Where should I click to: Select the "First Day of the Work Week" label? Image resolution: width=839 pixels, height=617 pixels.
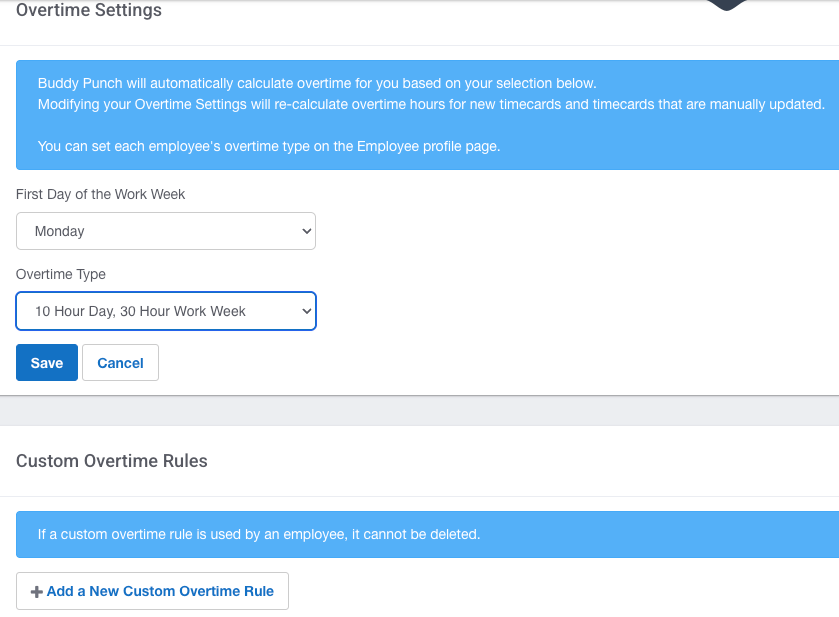101,194
